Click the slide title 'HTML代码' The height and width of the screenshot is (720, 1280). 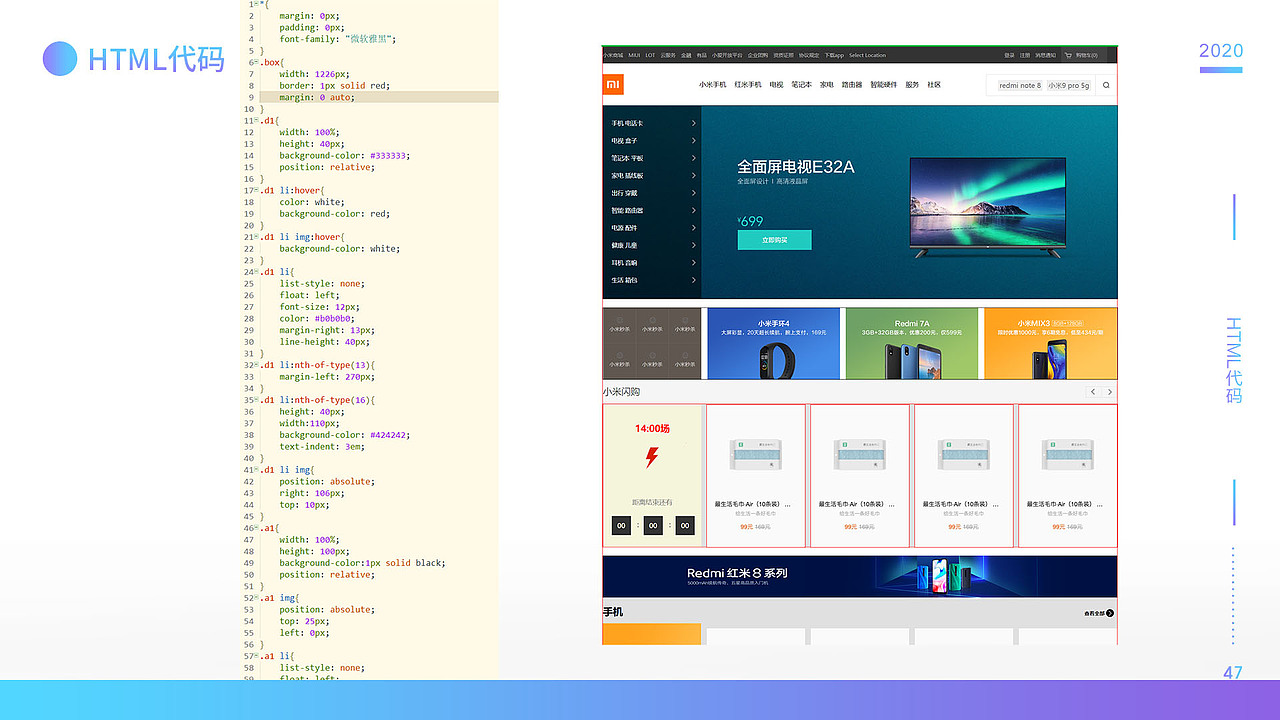pos(156,59)
